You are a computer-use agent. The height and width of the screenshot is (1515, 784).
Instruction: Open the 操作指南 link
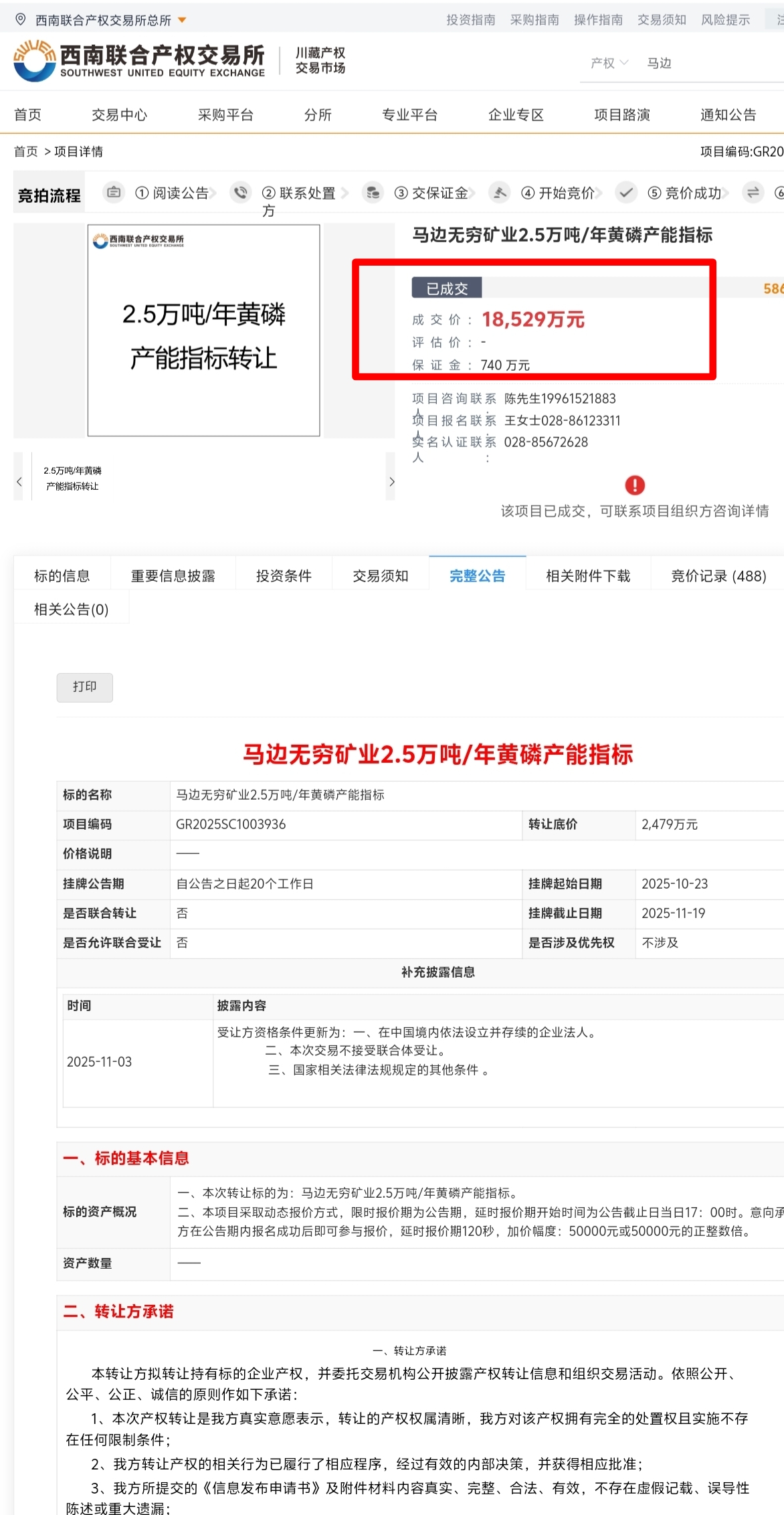598,20
